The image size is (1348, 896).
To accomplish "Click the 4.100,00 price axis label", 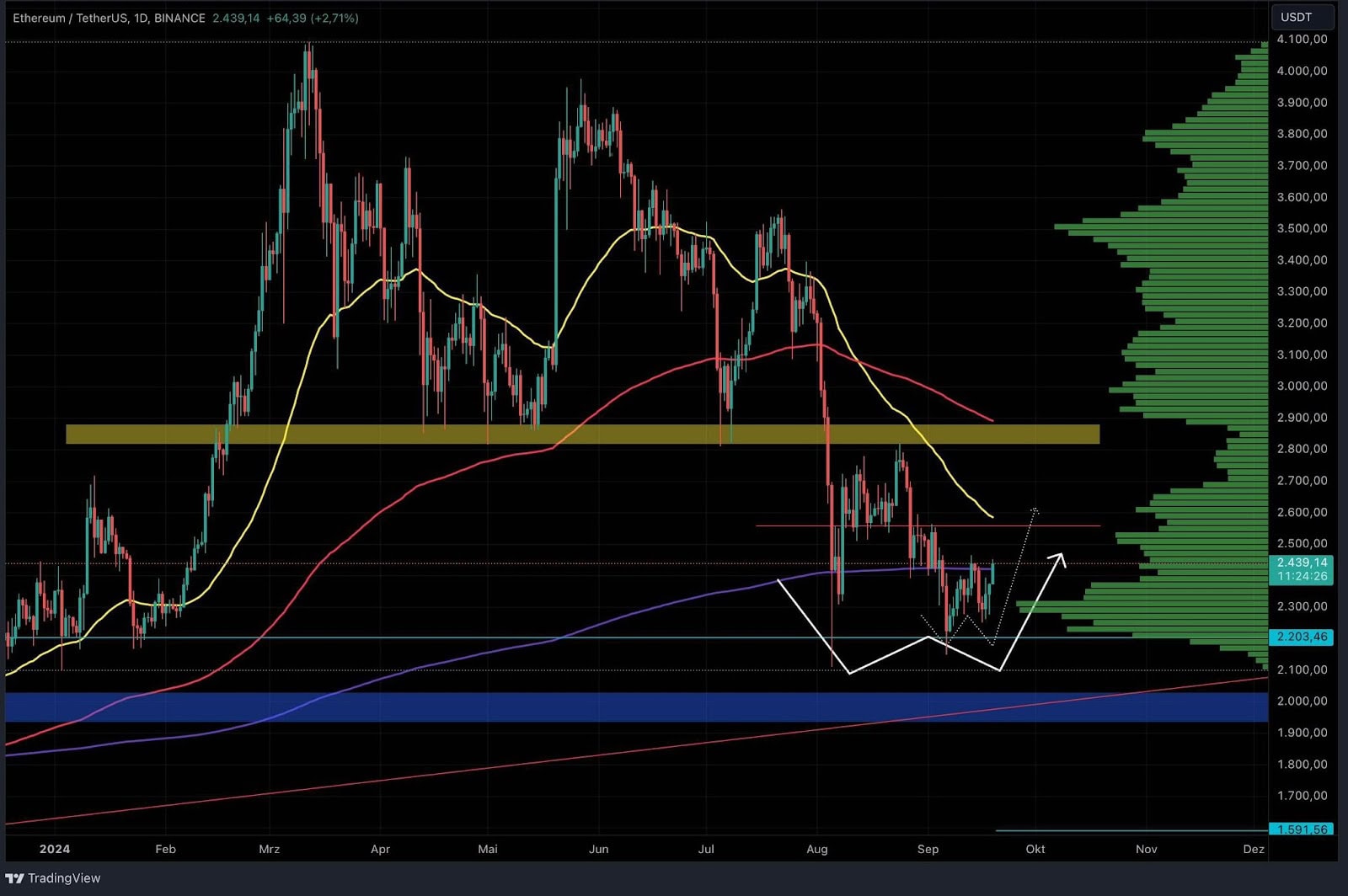I will [1302, 39].
